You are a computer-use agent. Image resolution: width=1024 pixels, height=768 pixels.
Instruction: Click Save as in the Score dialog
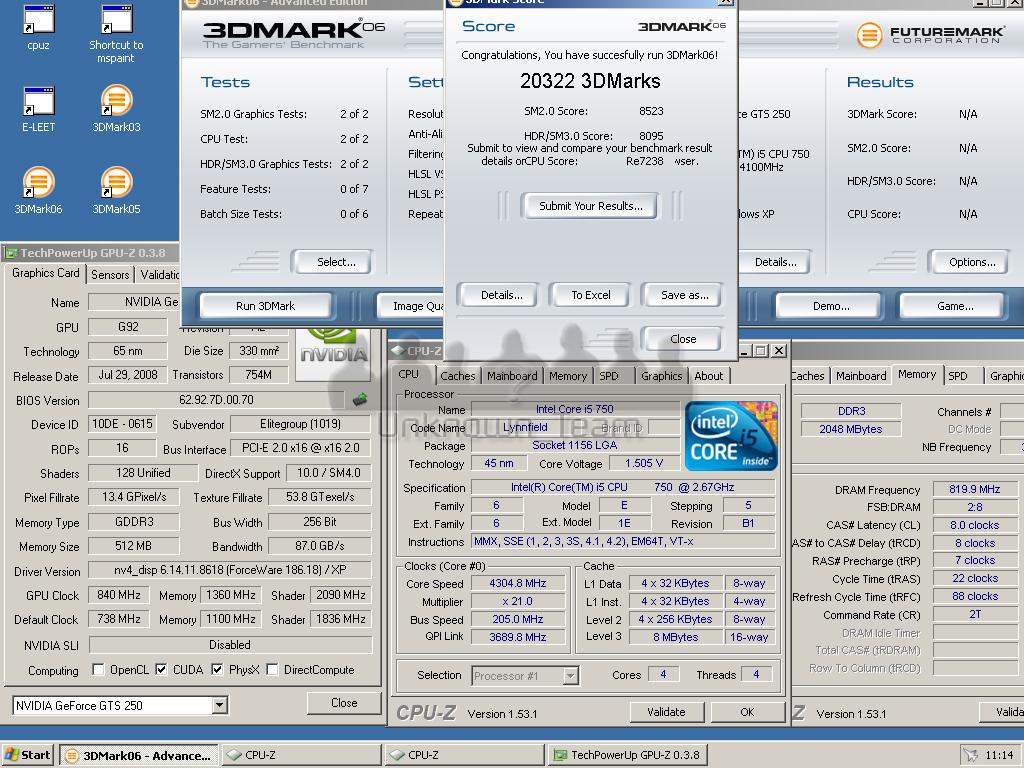click(x=684, y=295)
